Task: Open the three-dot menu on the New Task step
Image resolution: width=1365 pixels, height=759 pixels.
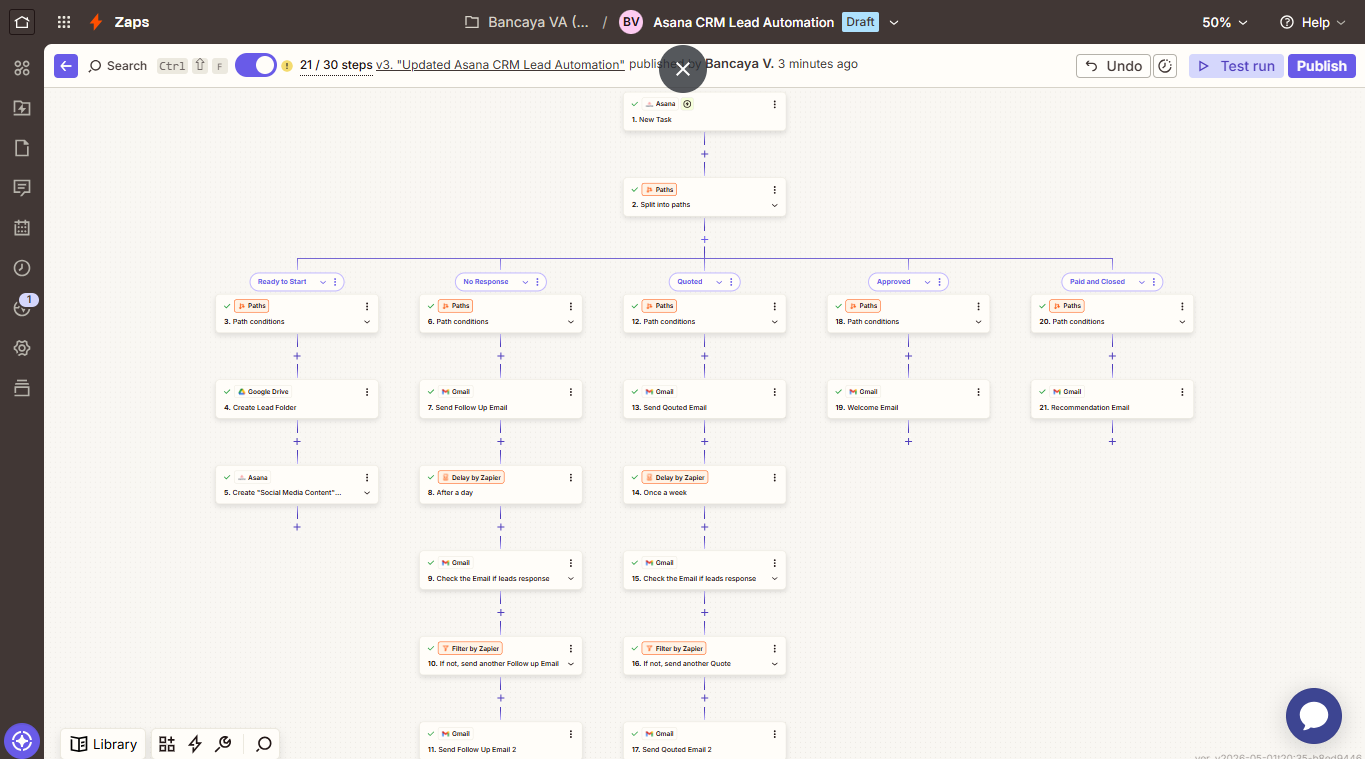Action: (774, 104)
